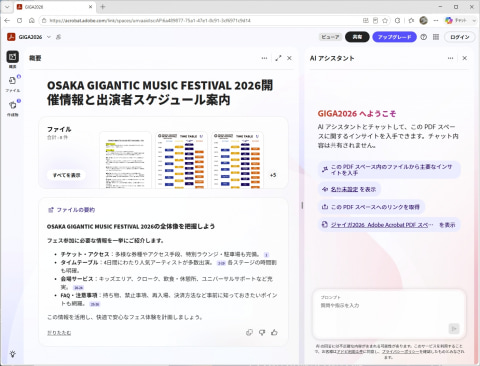Click the lightbulb tips icon

pos(13,354)
